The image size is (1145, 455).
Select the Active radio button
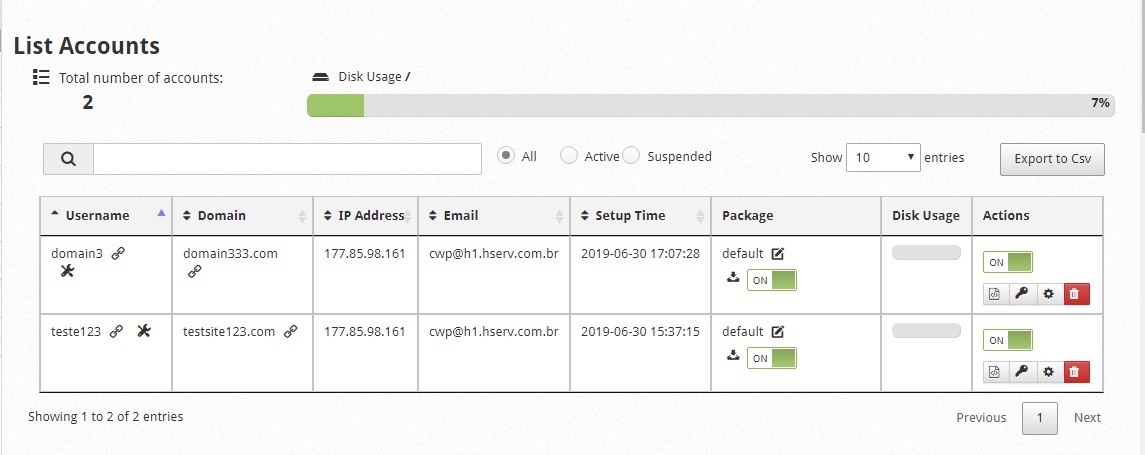point(569,156)
